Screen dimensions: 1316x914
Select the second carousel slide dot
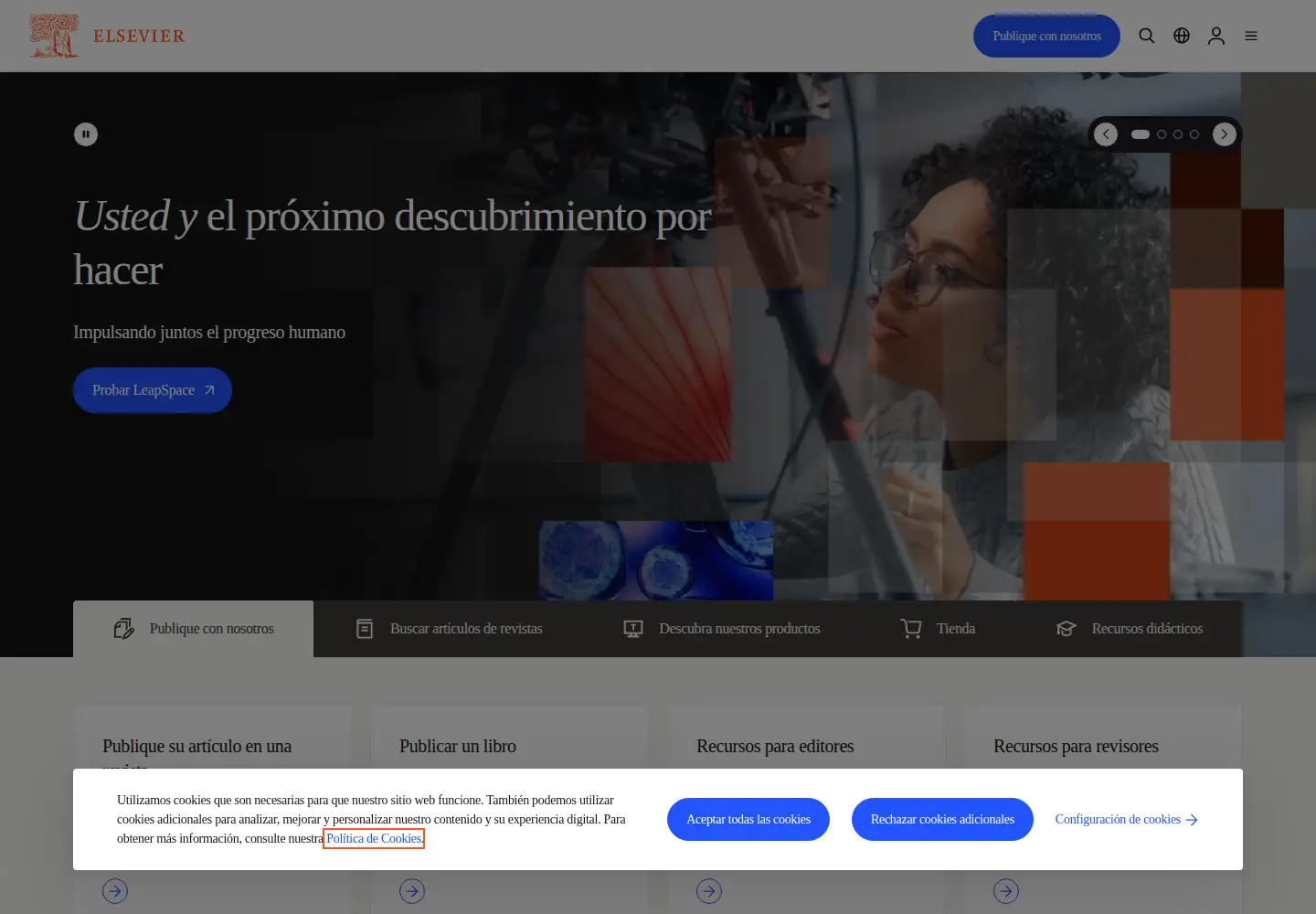(x=1162, y=134)
